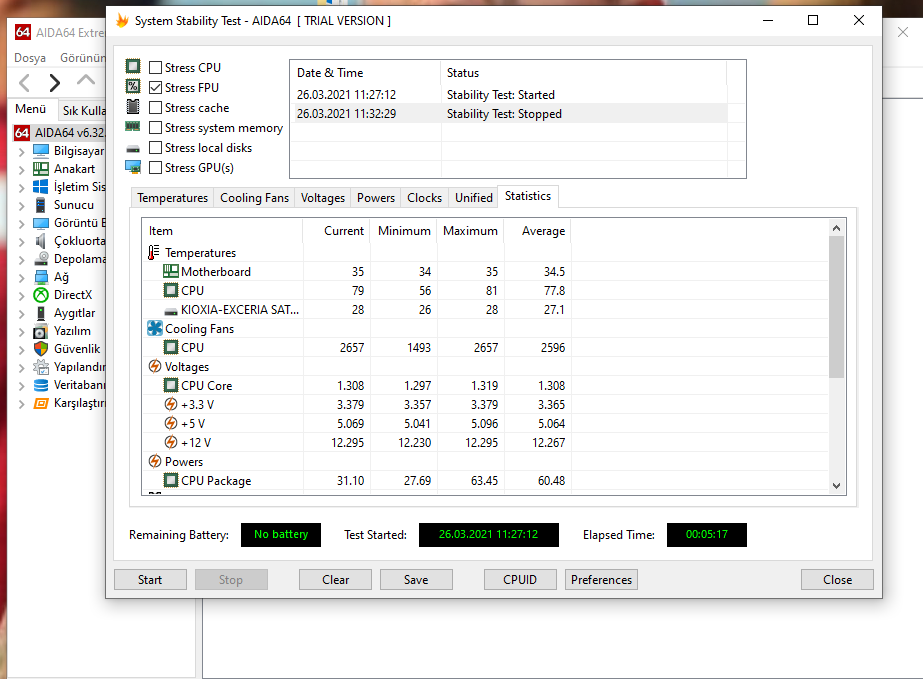
Task: Expand the Aygıtlar tree node
Action: tap(21, 314)
